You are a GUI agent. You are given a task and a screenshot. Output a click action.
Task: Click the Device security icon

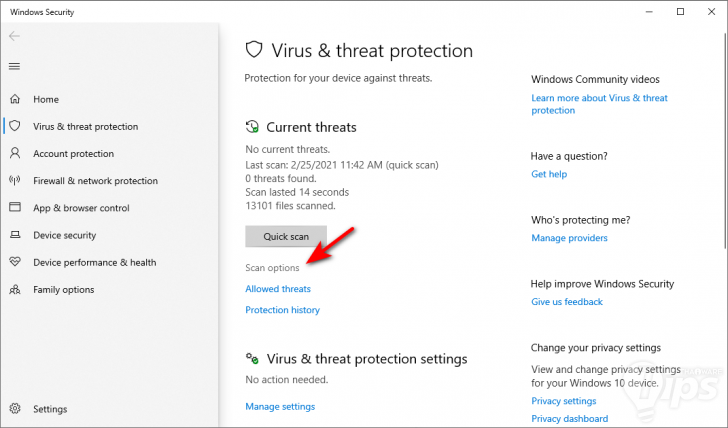coord(14,235)
